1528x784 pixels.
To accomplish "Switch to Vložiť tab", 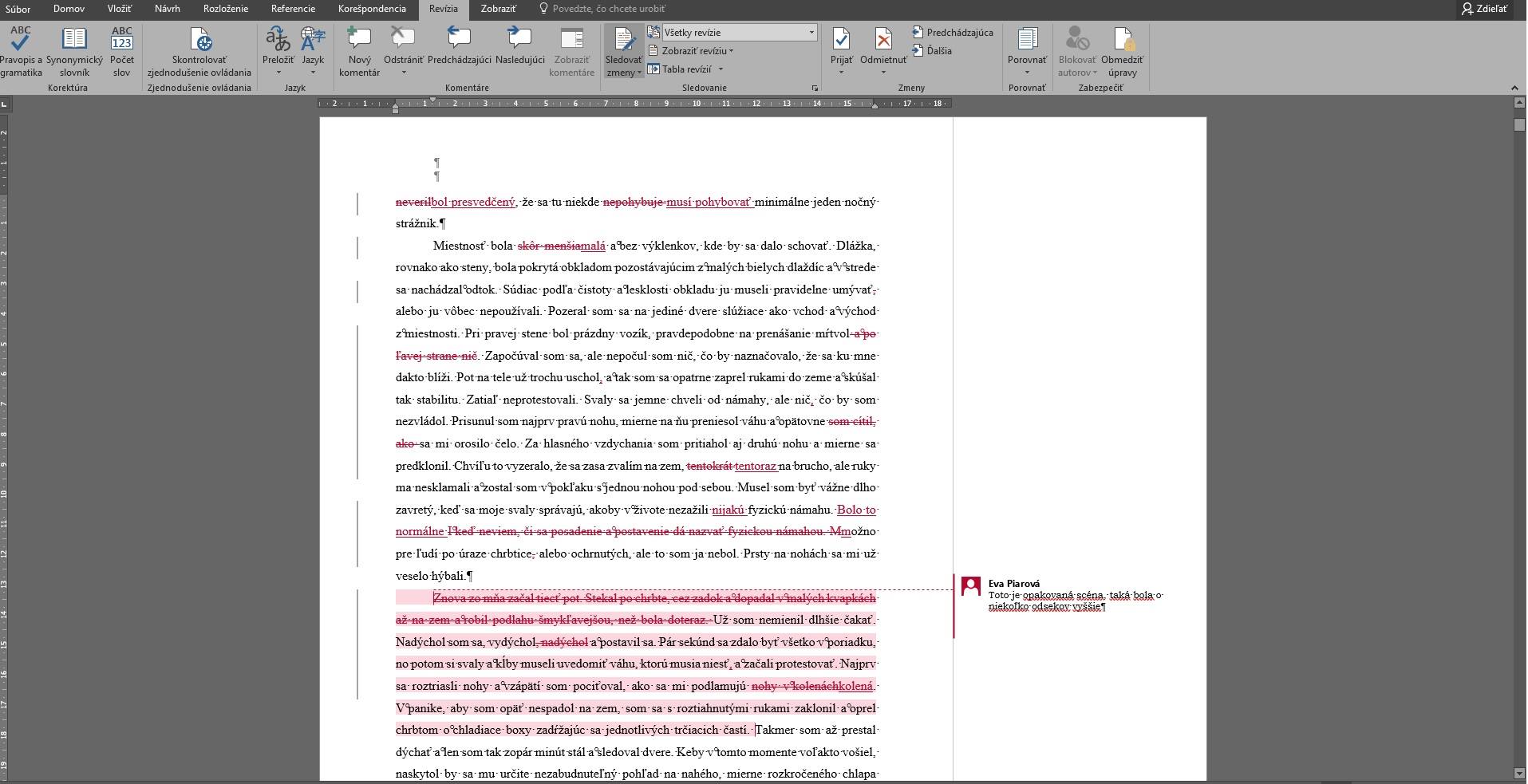I will (120, 9).
